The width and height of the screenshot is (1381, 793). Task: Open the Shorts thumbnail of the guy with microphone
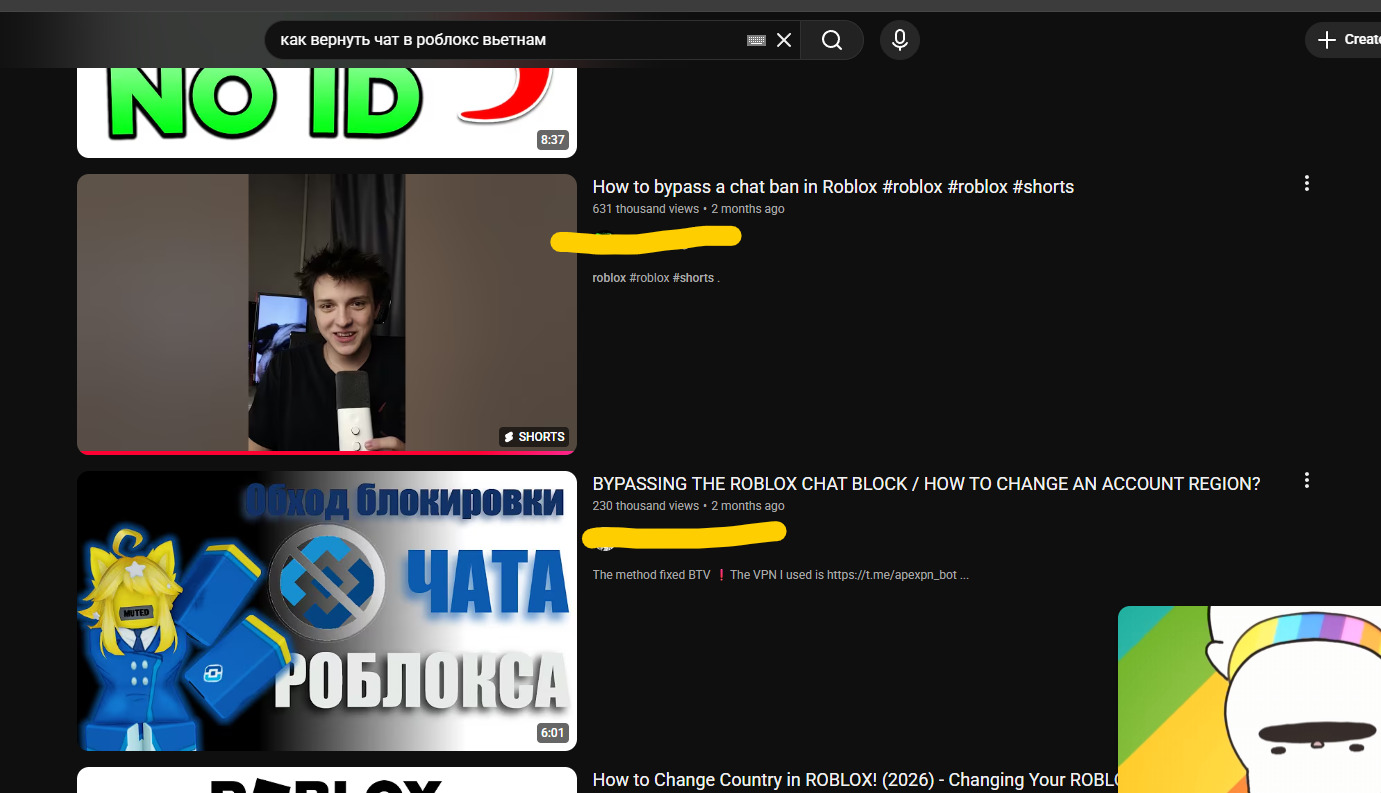(x=327, y=314)
